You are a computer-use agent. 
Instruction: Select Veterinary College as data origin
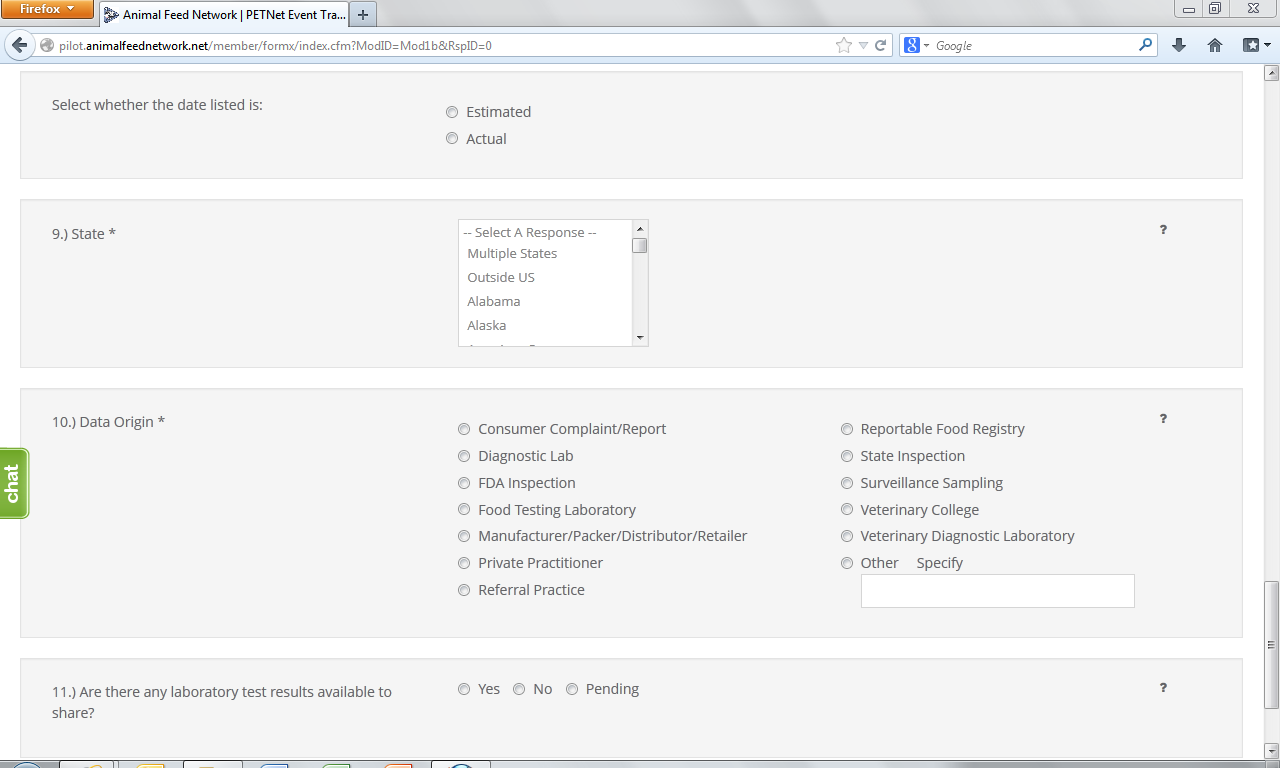pyautogui.click(x=847, y=510)
